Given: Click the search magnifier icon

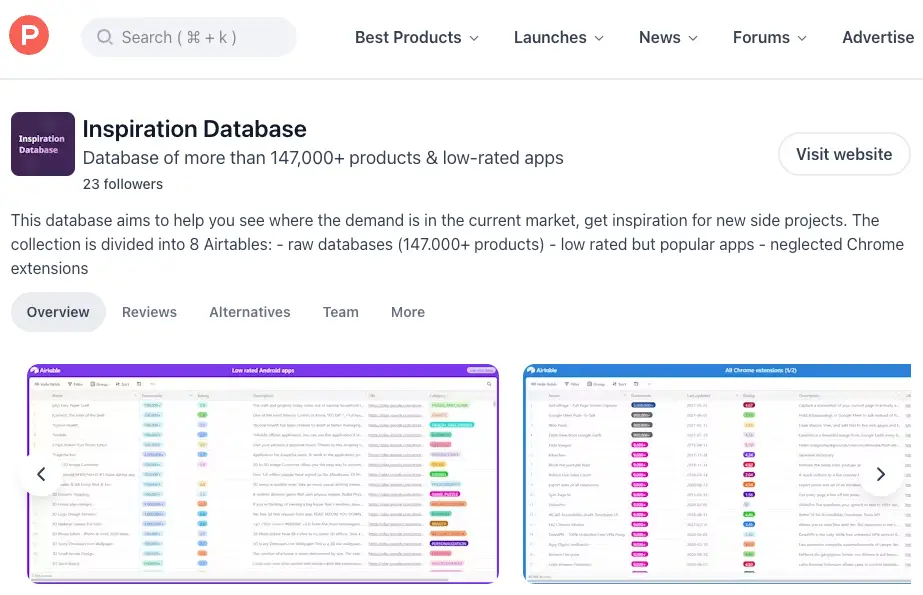Looking at the screenshot, I should (105, 37).
